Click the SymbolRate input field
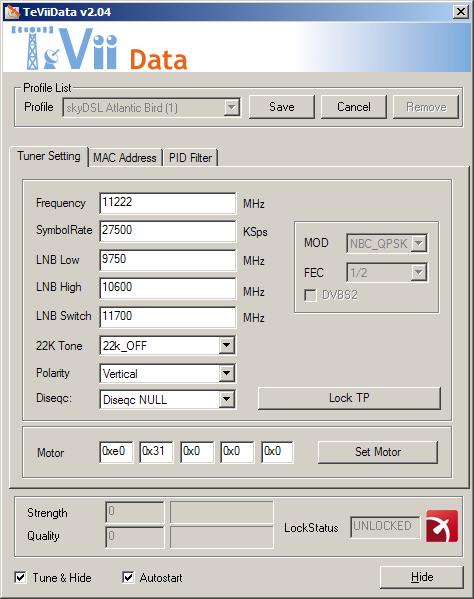 (168, 231)
